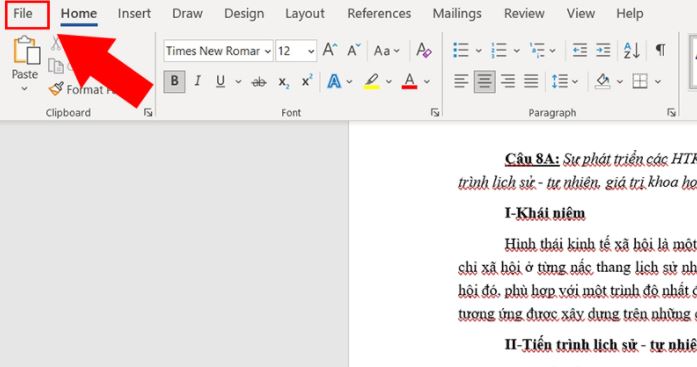The width and height of the screenshot is (697, 367).
Task: Apply red font color
Action: [409, 82]
